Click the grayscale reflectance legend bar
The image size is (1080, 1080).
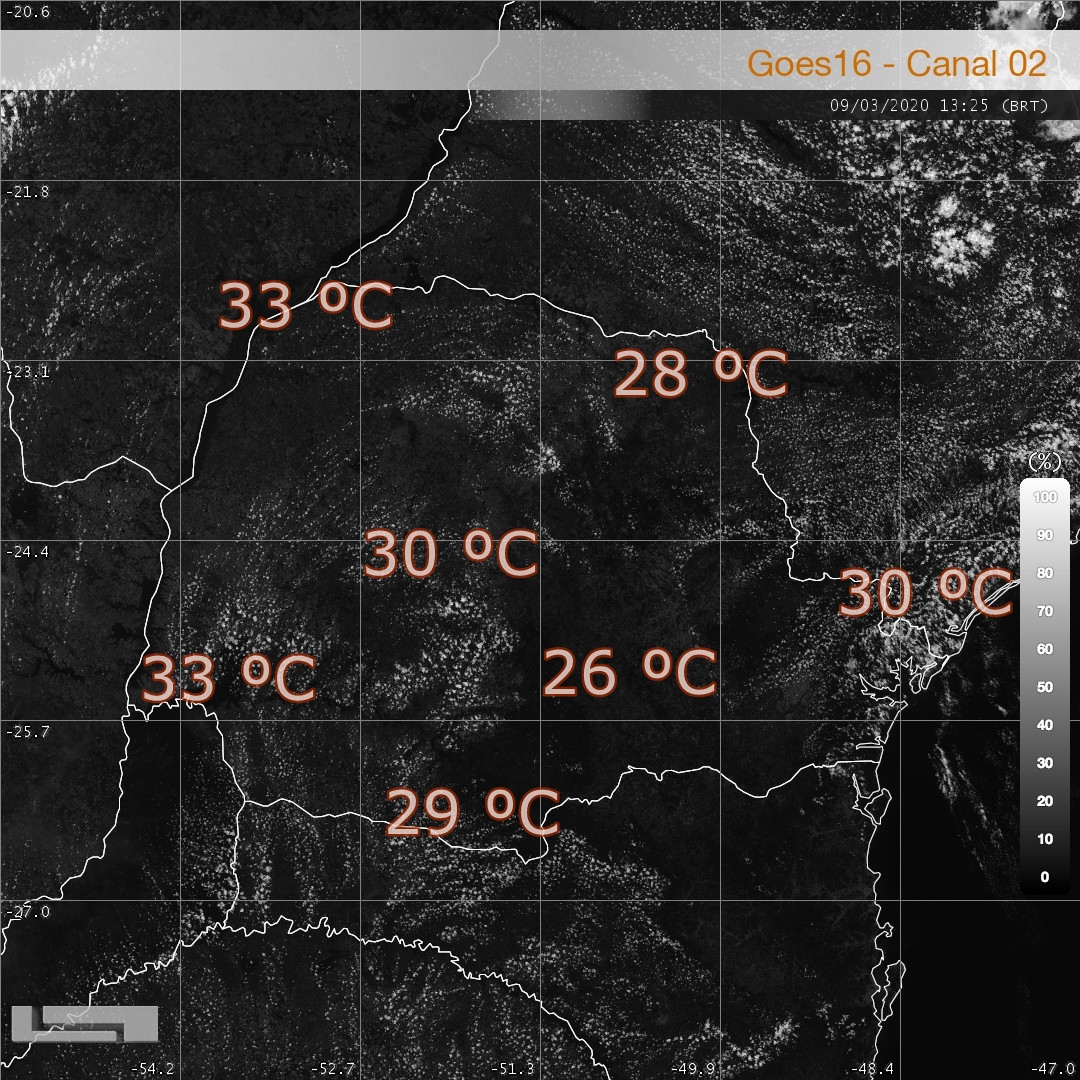[1044, 687]
